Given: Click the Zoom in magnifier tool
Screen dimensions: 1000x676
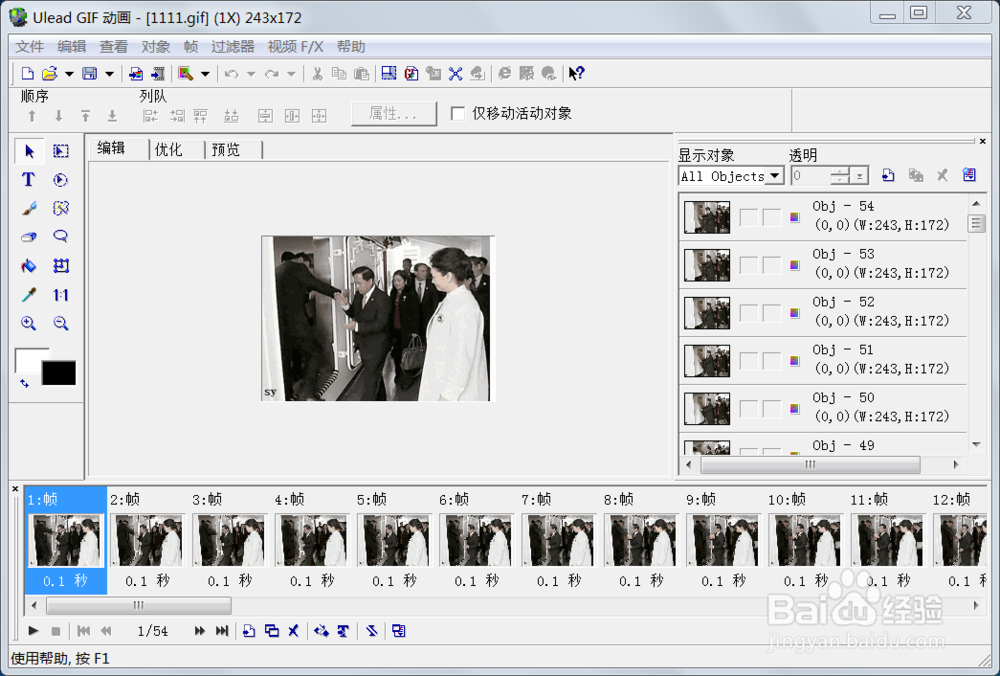Looking at the screenshot, I should point(29,323).
